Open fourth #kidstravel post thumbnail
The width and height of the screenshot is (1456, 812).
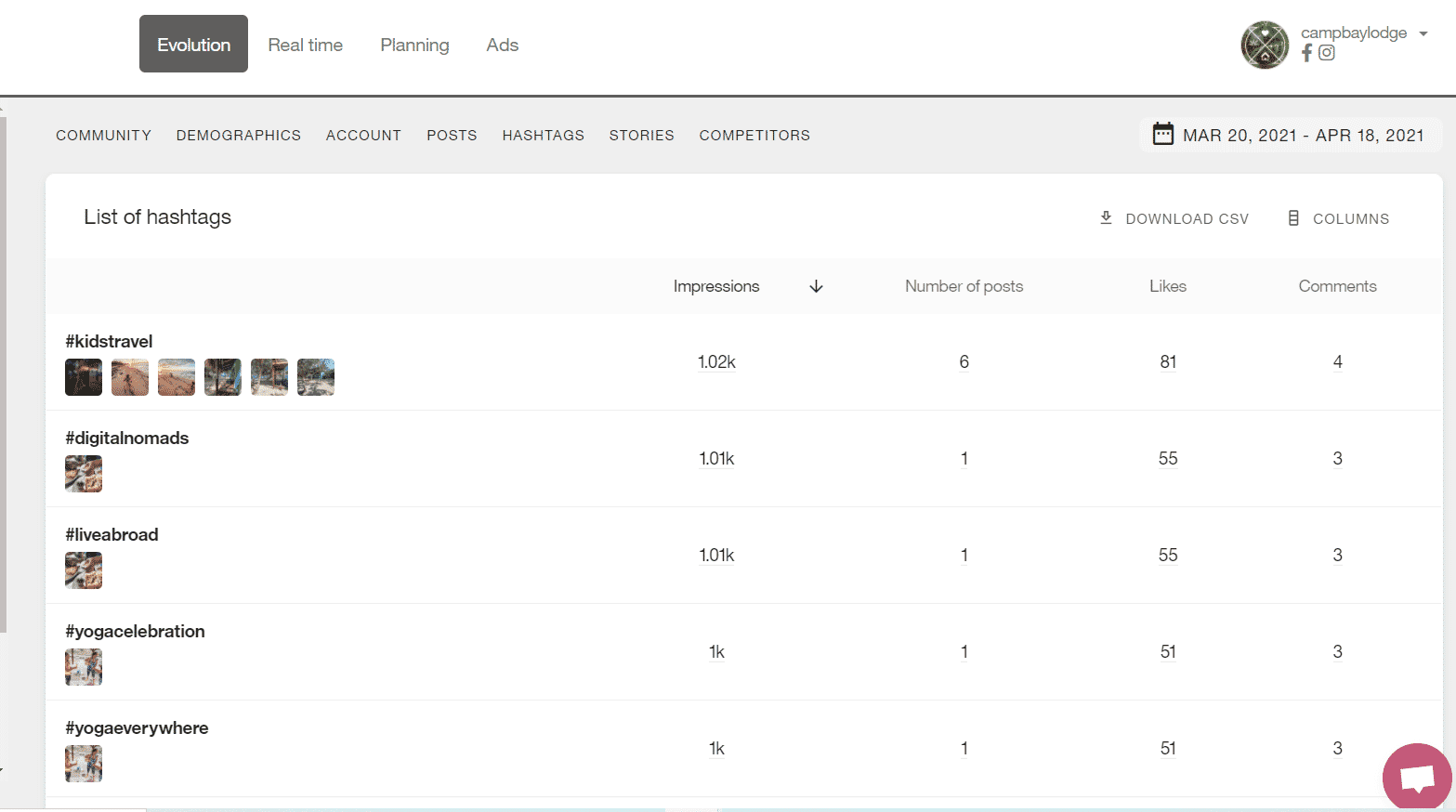tap(223, 377)
